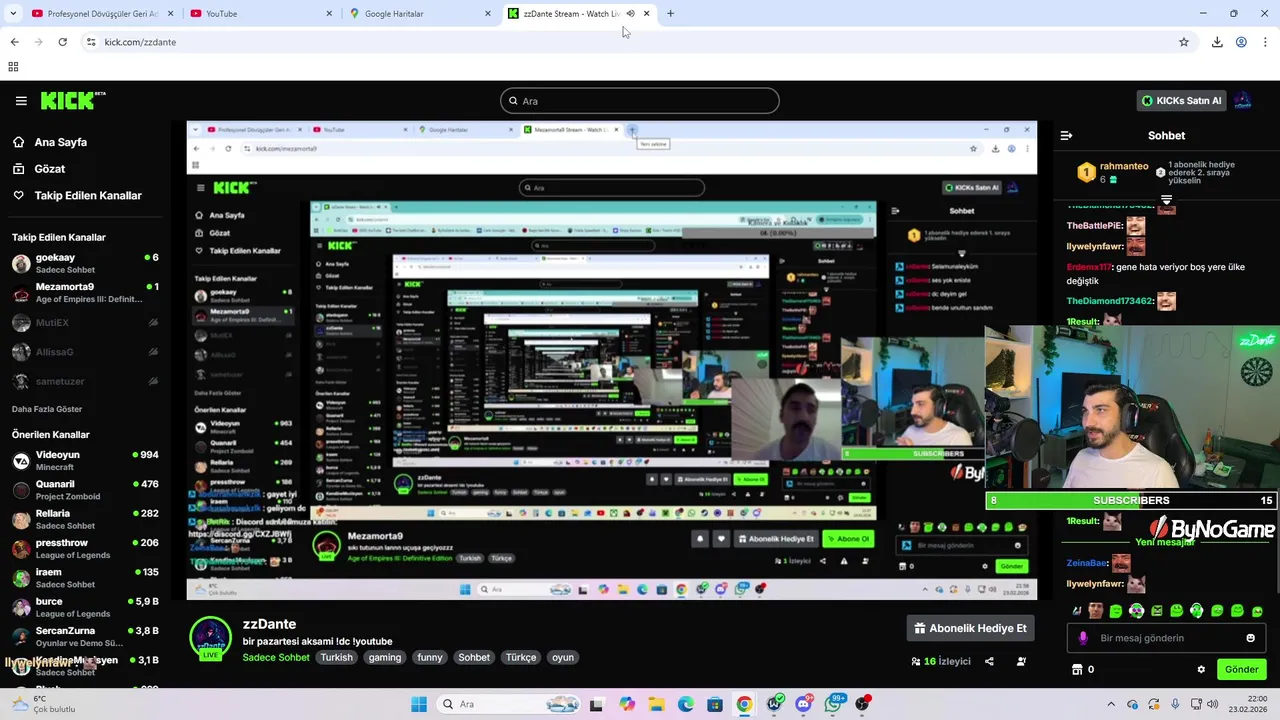
Task: Open recommended channel pressthrow
Action: [x=85, y=549]
